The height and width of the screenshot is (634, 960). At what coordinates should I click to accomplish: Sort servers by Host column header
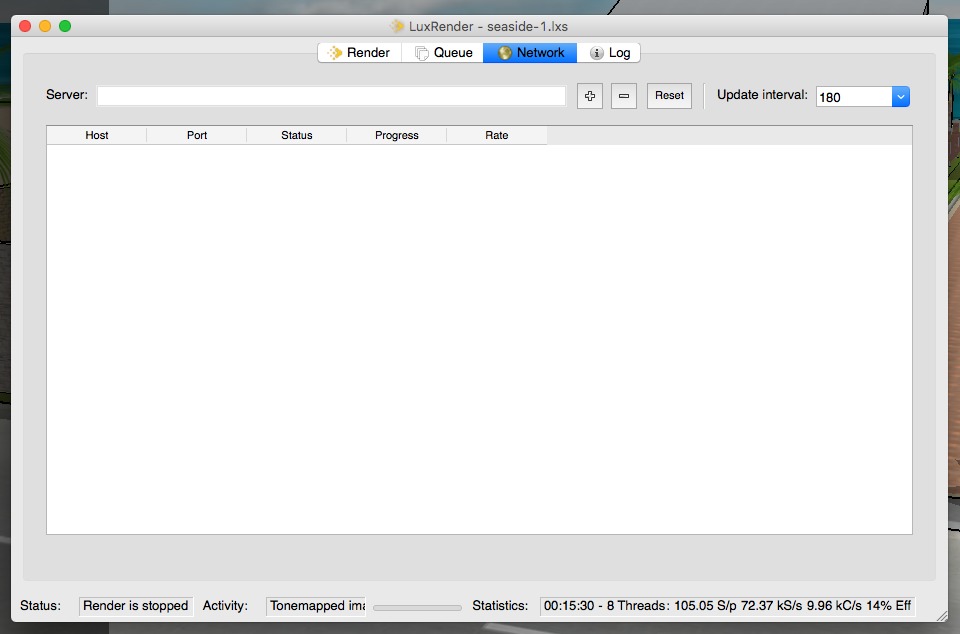point(97,135)
